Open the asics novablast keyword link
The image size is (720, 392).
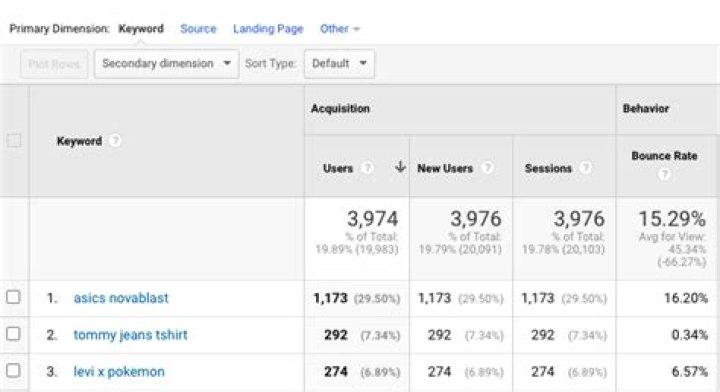click(121, 298)
